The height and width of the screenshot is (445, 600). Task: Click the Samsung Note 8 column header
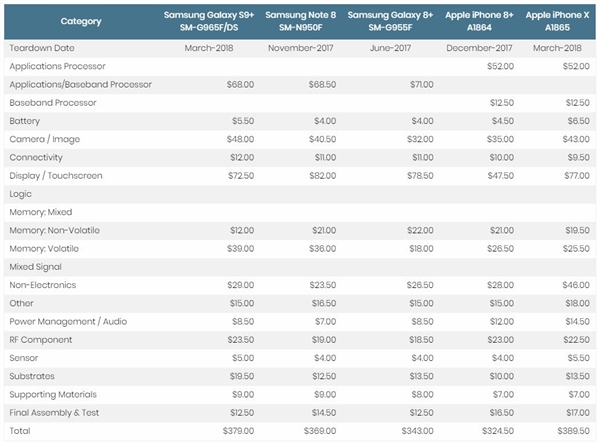tap(300, 21)
